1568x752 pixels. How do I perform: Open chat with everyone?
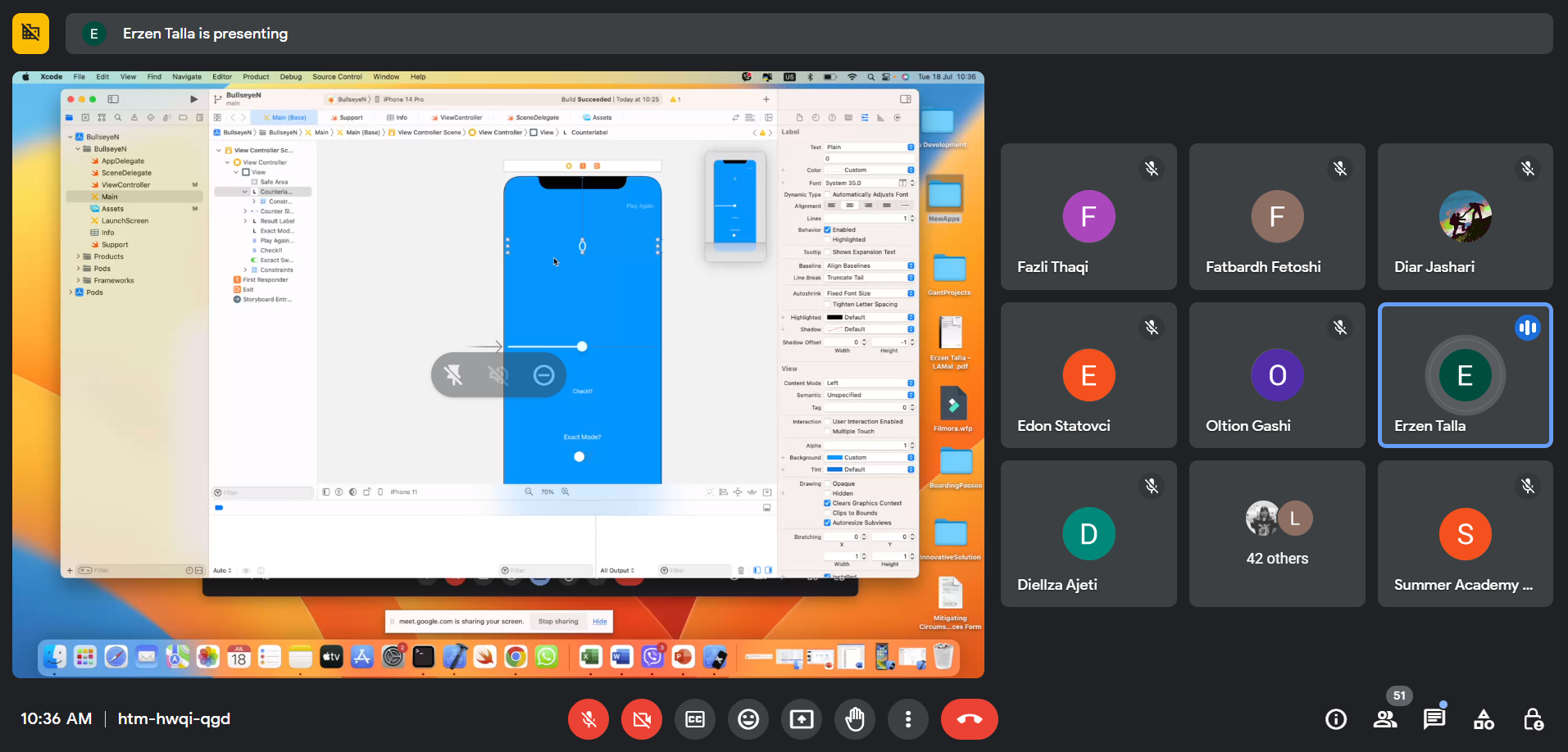(1434, 719)
